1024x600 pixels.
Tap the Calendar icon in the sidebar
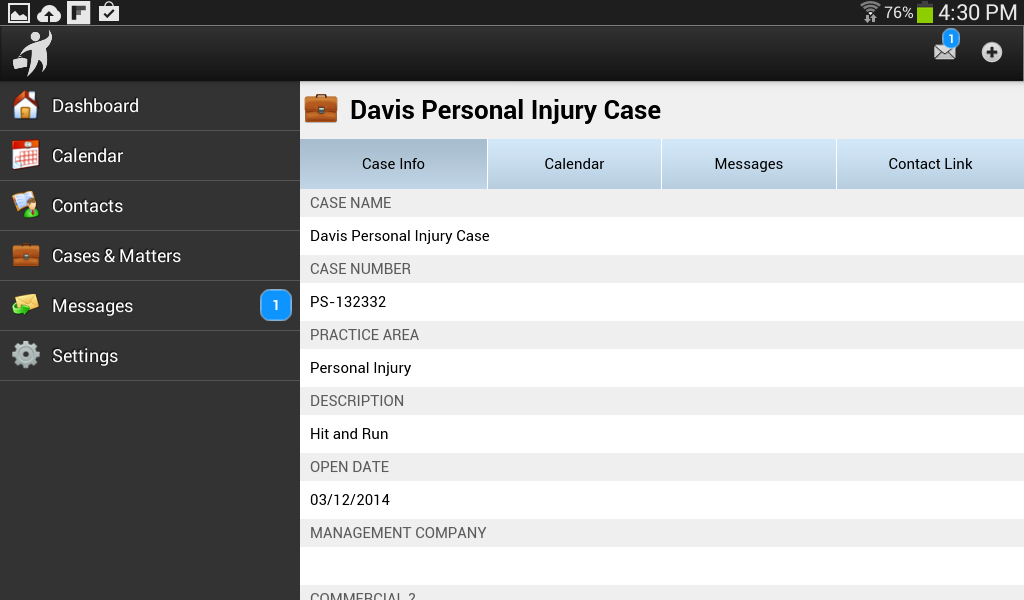pyautogui.click(x=25, y=155)
